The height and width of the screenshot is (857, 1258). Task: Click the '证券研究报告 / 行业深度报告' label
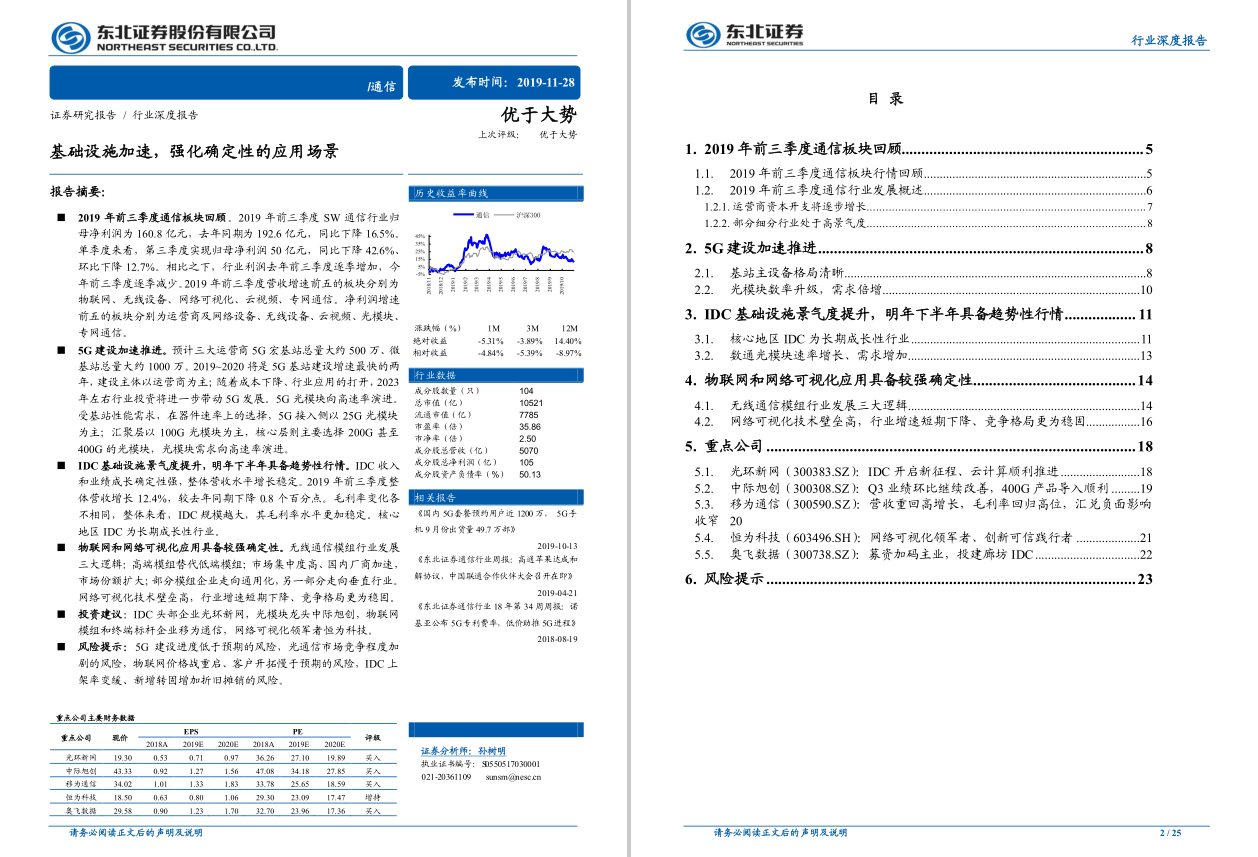click(x=124, y=115)
